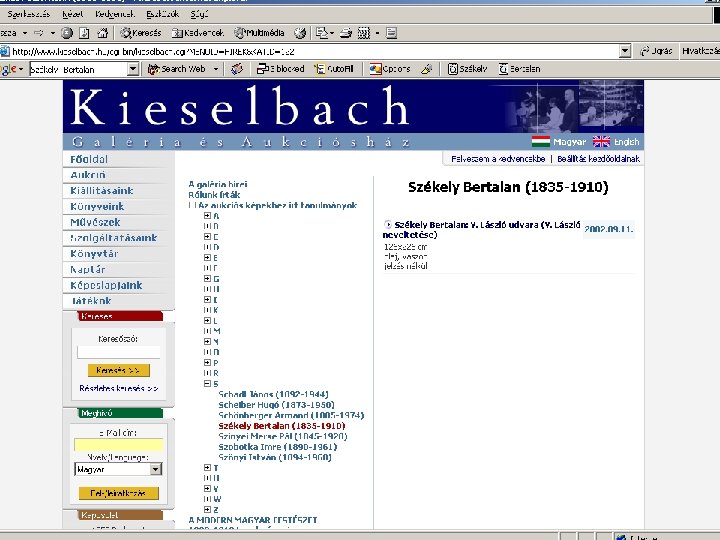Open Aukció sidebar link
Viewport: 720px width, 540px height.
click(88, 175)
